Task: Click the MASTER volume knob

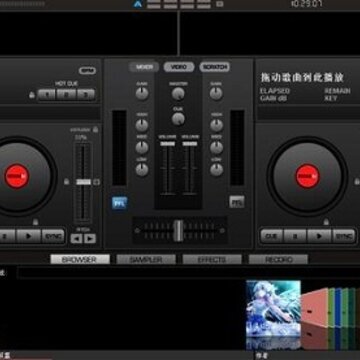Action: point(178,94)
